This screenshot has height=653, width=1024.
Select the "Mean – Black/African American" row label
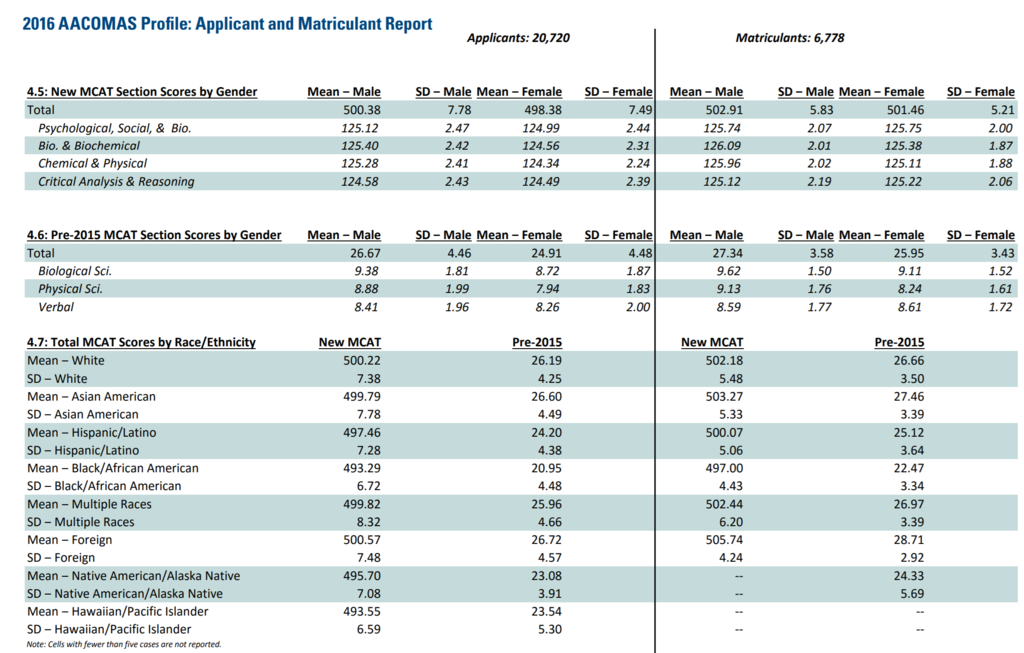tap(113, 468)
